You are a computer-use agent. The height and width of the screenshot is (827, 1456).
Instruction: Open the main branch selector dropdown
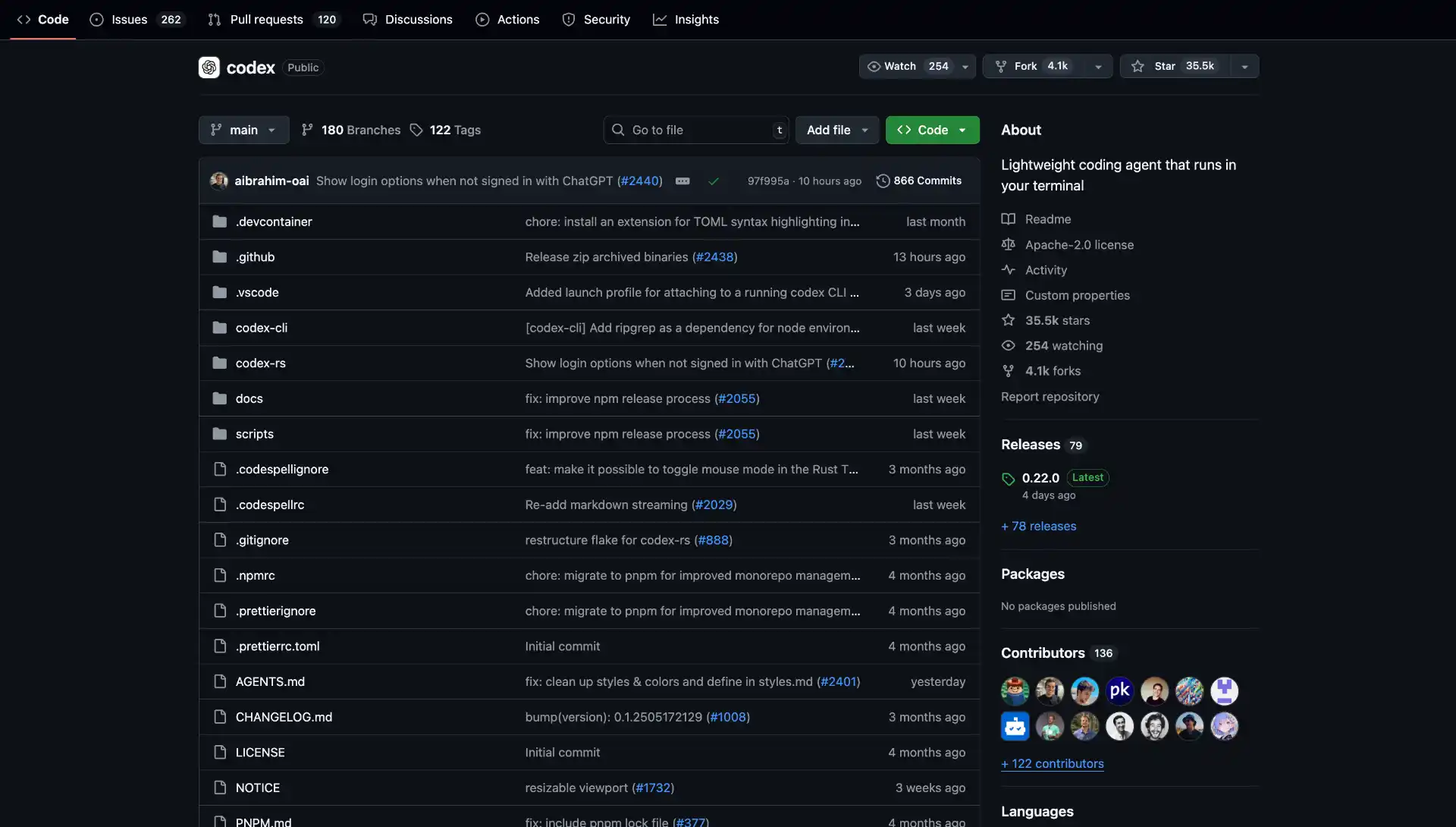click(243, 130)
